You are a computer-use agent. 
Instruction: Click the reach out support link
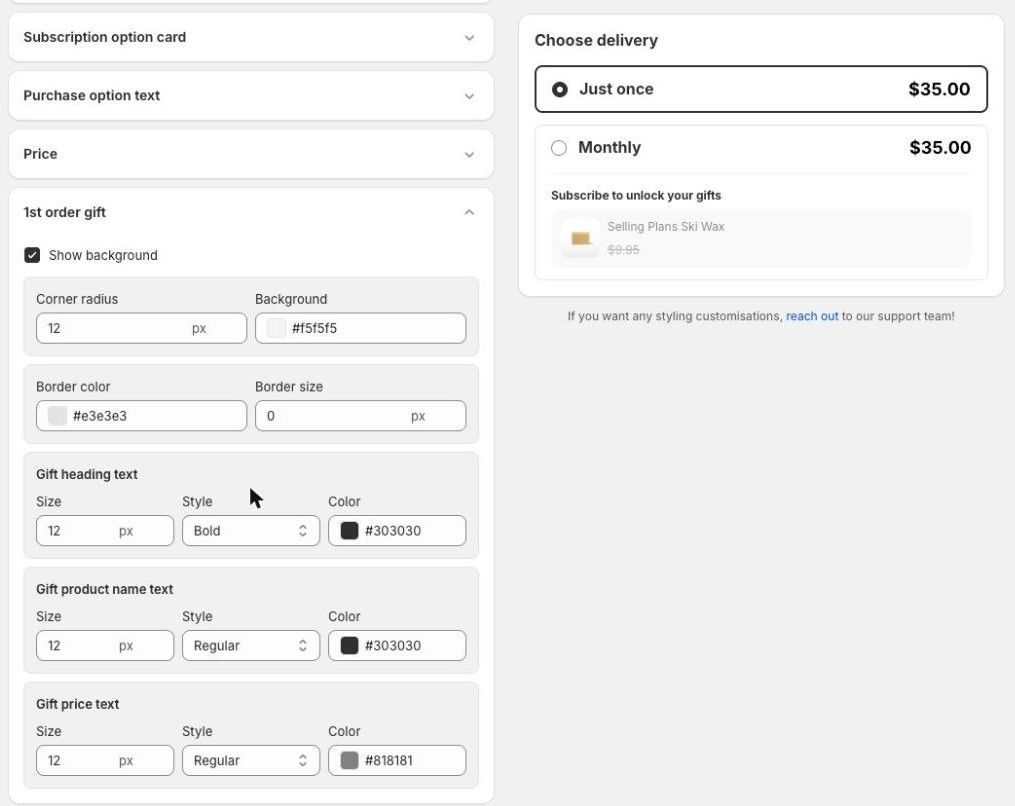click(x=812, y=316)
